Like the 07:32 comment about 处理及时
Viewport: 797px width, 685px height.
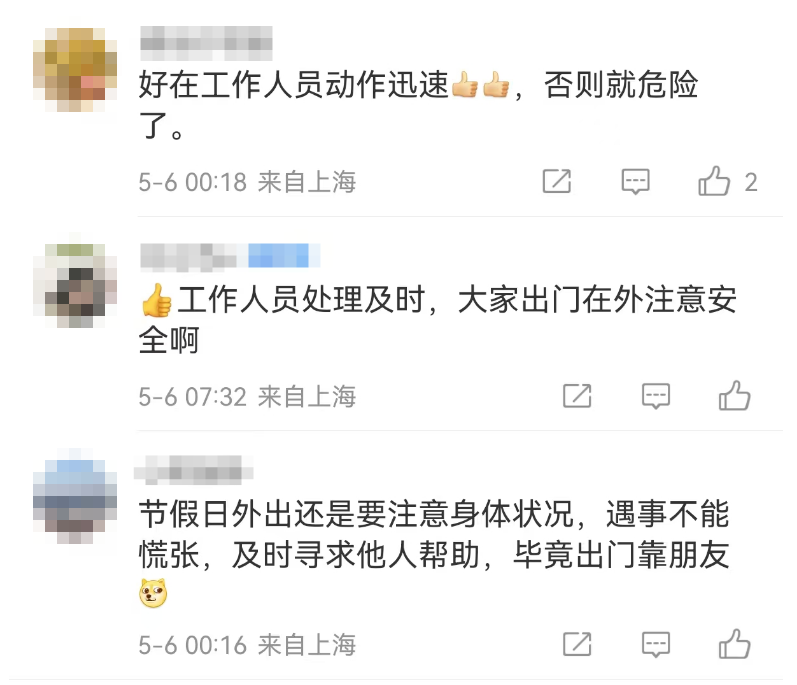tap(734, 396)
